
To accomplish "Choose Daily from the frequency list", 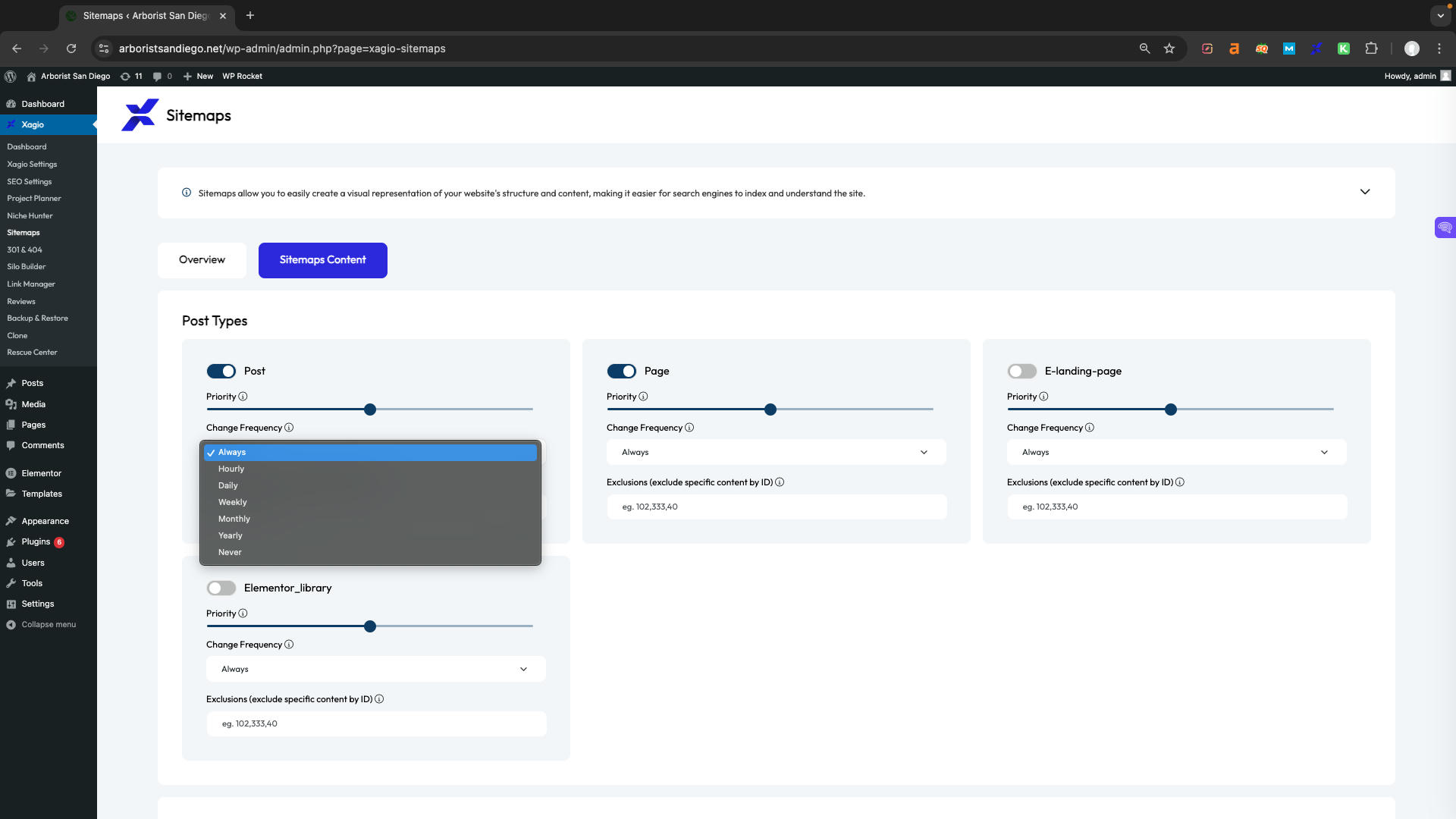I will point(370,485).
